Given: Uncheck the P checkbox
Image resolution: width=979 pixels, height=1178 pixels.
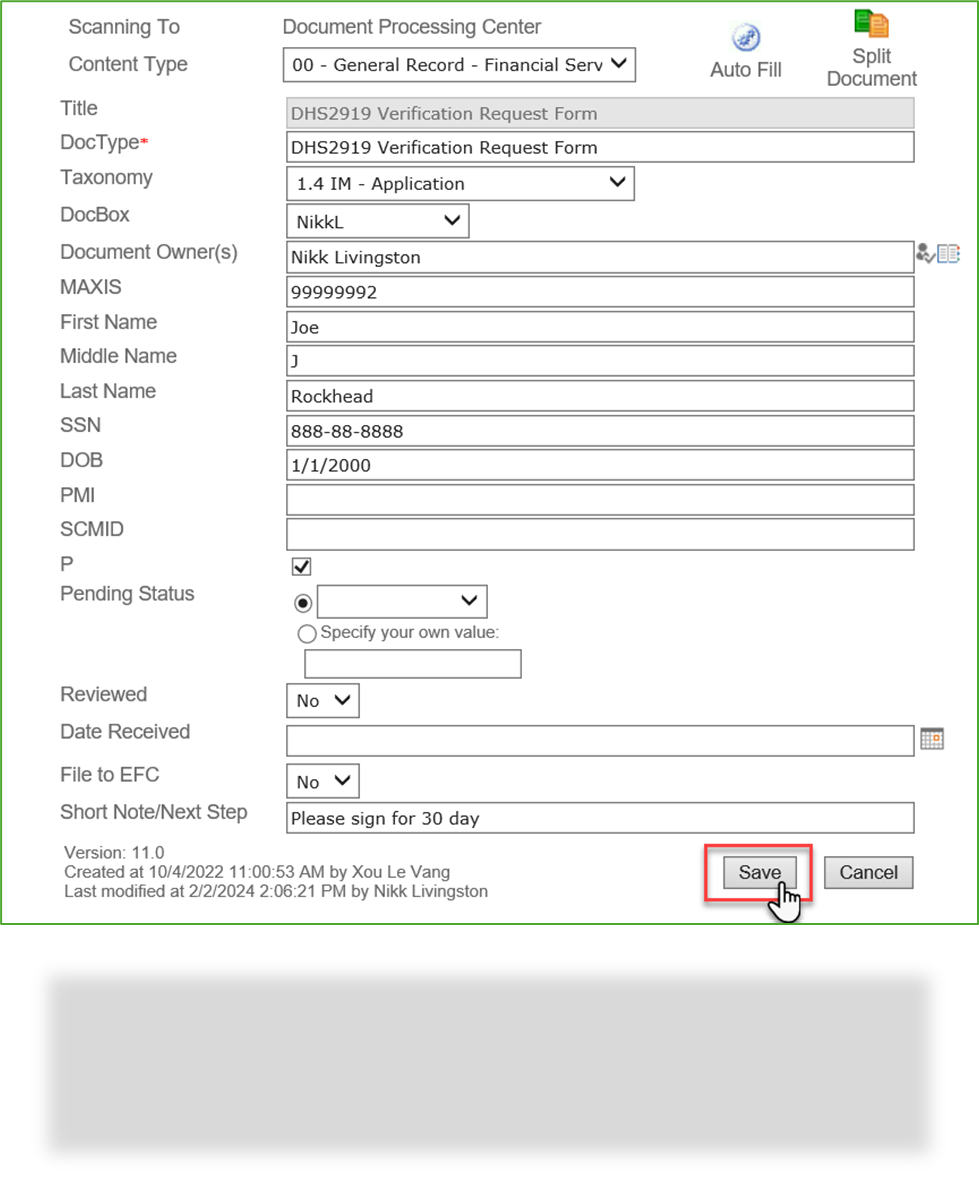Looking at the screenshot, I should [300, 566].
